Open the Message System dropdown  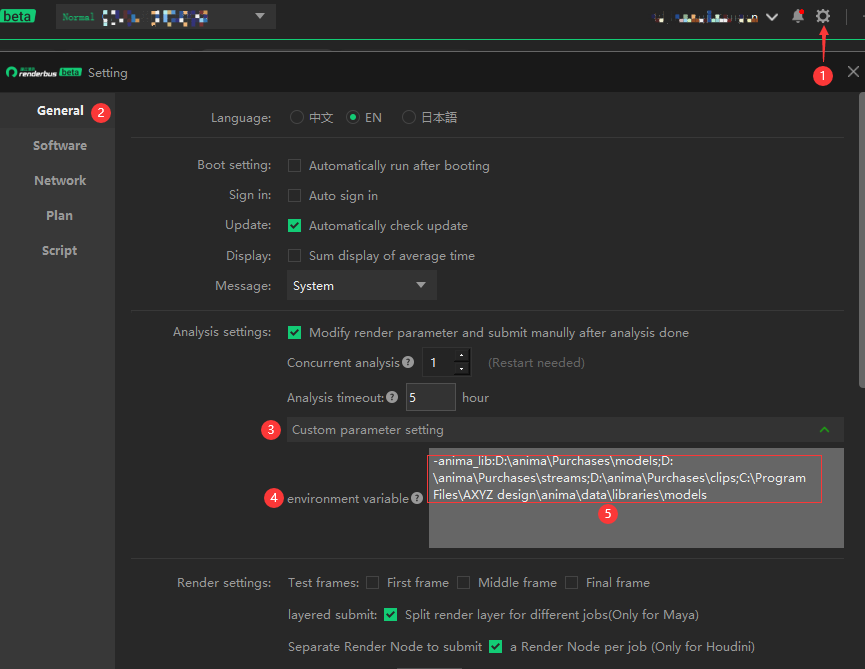tap(361, 285)
